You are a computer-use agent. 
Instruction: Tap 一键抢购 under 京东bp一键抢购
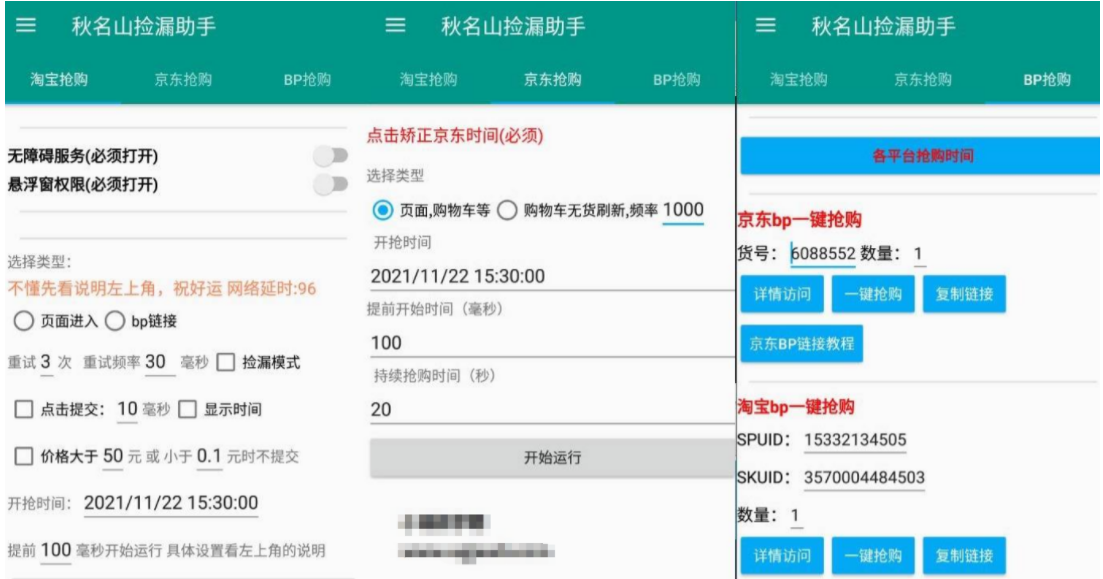pyautogui.click(x=873, y=294)
